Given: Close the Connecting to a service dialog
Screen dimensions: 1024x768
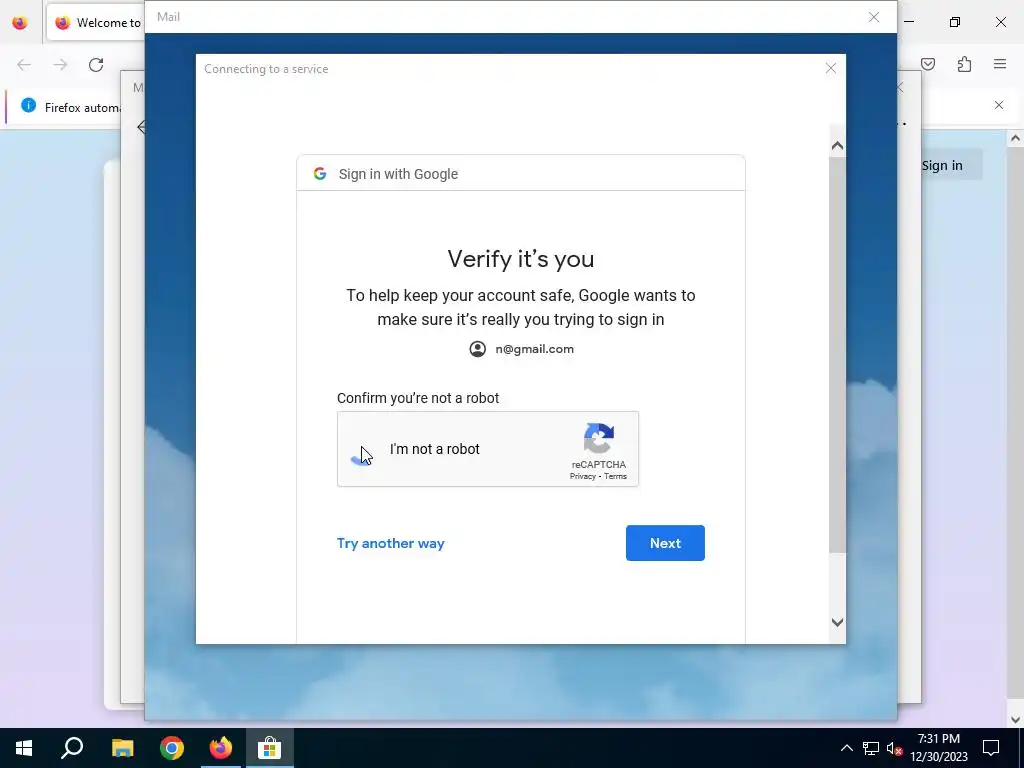Looking at the screenshot, I should pyautogui.click(x=831, y=69).
